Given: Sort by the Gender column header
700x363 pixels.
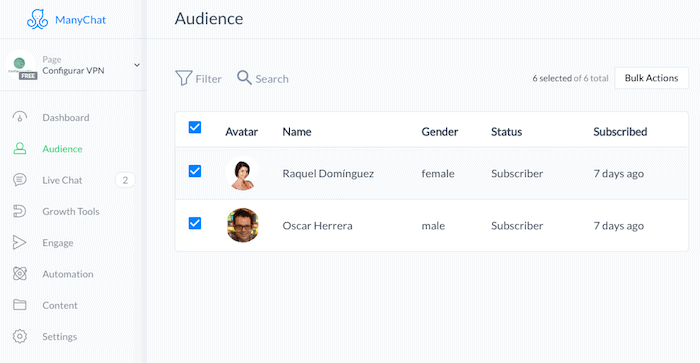Looking at the screenshot, I should coord(440,132).
